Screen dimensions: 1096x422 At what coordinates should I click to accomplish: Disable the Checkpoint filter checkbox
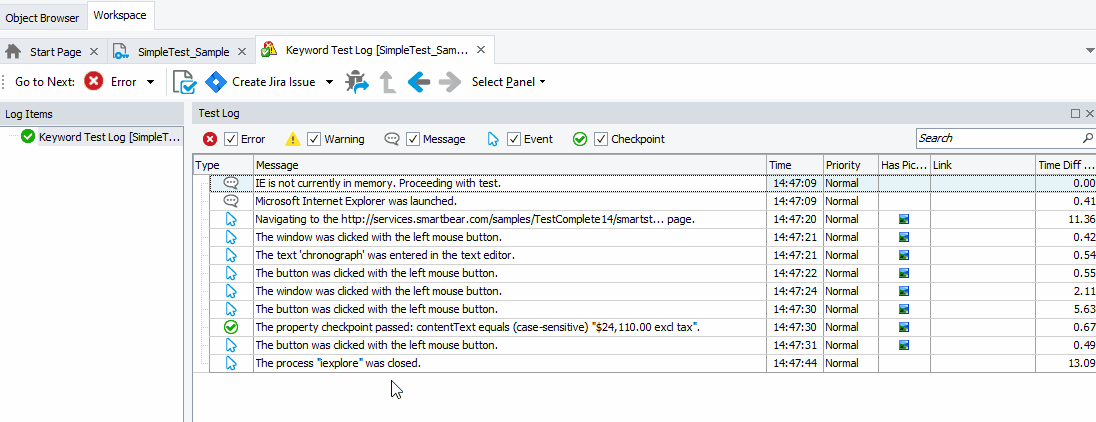point(601,139)
